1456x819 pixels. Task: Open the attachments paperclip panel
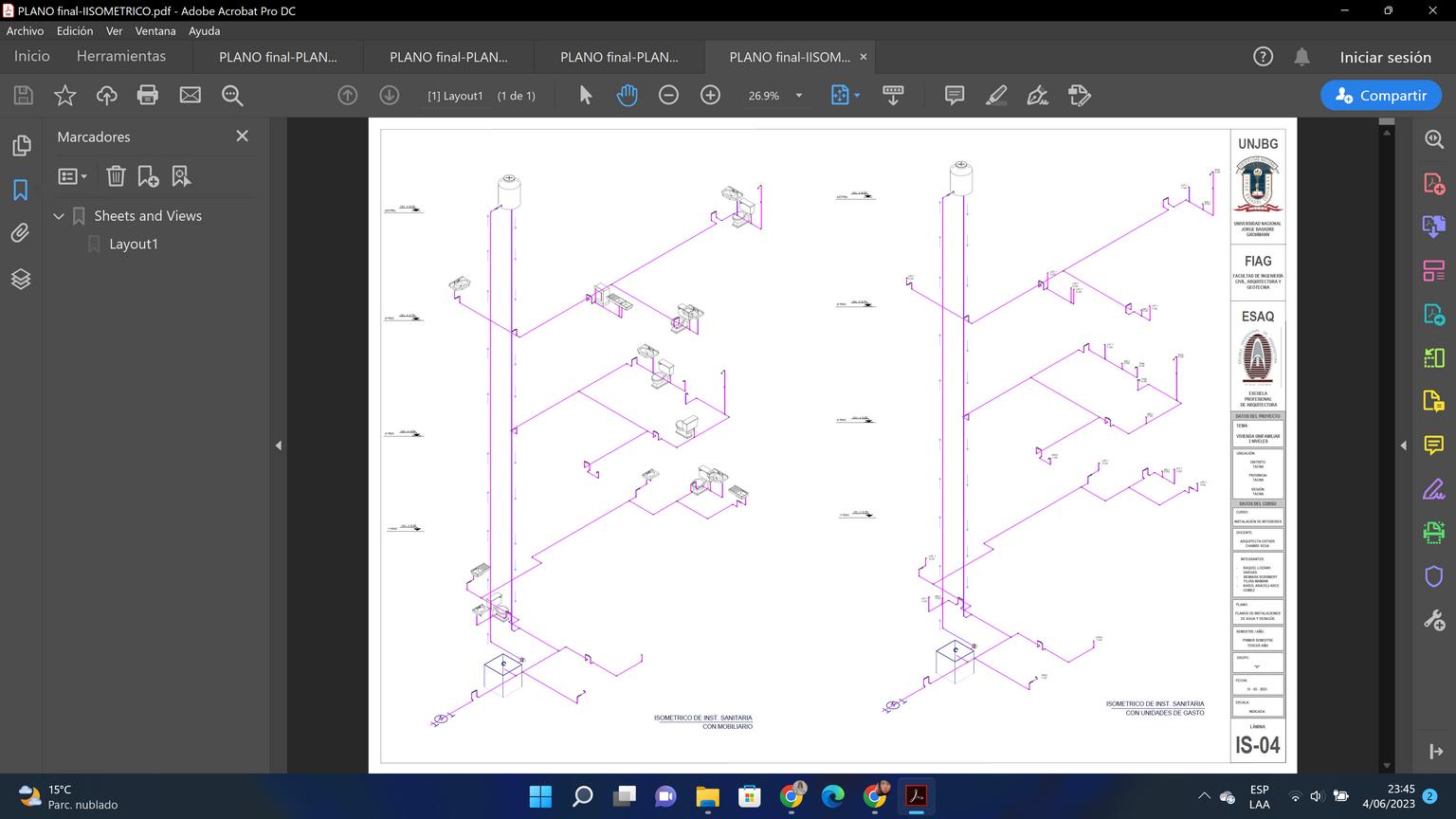[21, 233]
